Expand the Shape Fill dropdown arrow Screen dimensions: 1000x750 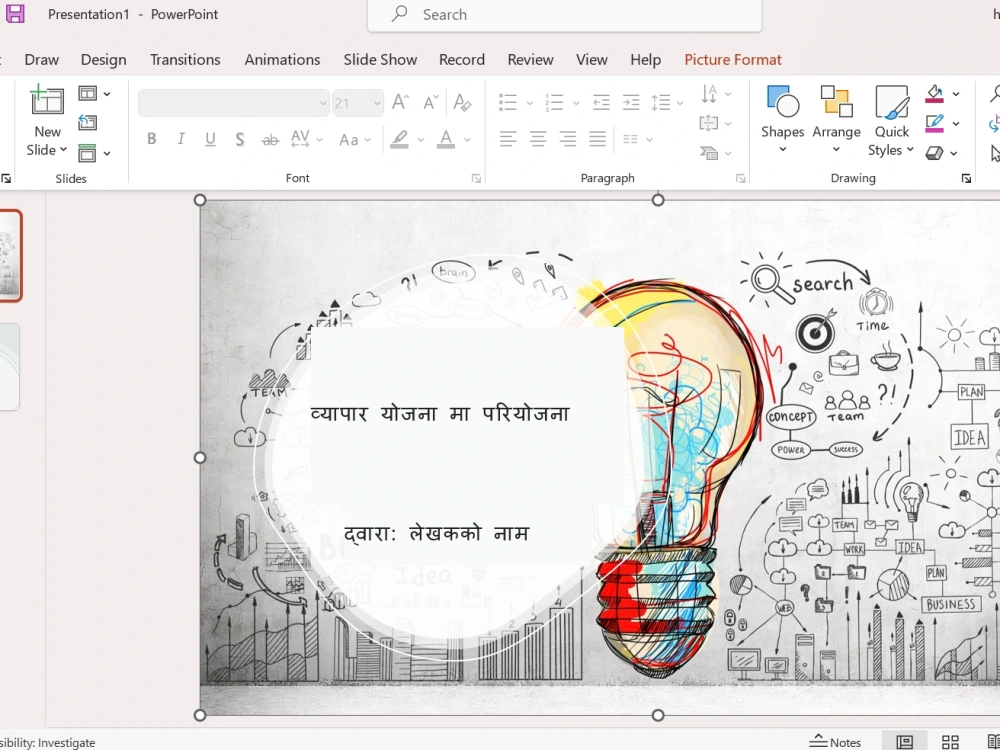[x=956, y=94]
